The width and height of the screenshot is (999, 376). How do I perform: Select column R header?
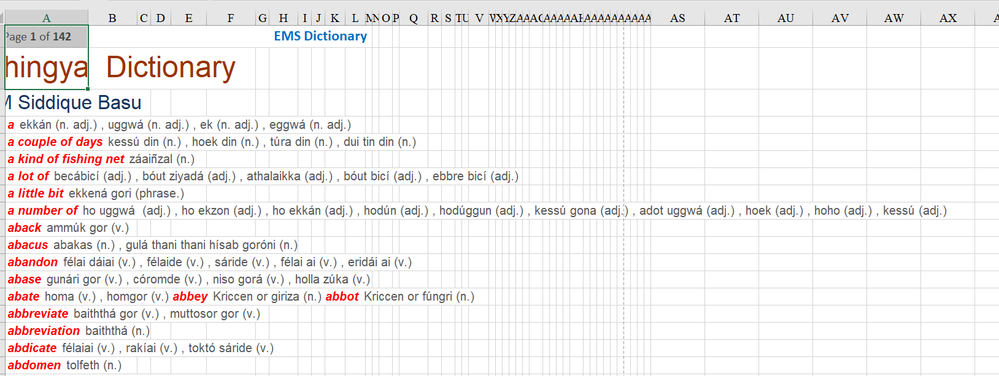coord(435,18)
